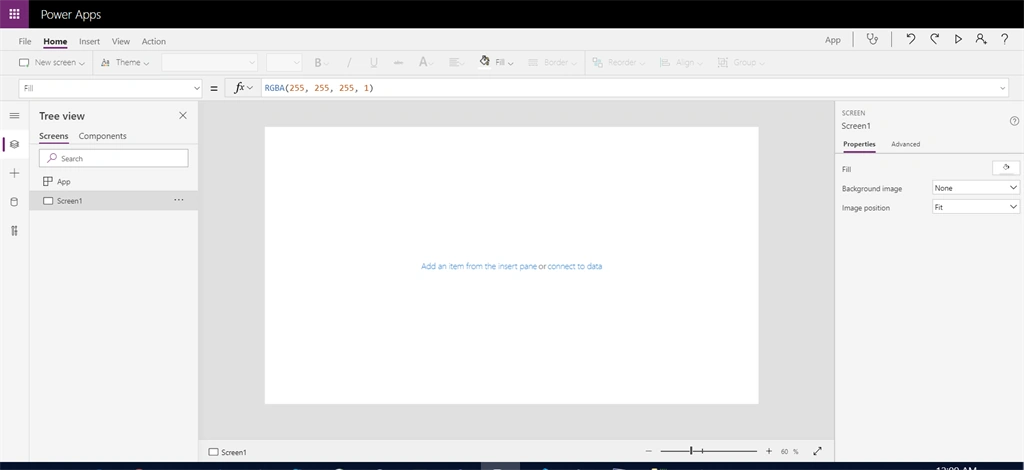This screenshot has height=470, width=1024.
Task: Open the Advanced tools sidebar icon
Action: 14,230
